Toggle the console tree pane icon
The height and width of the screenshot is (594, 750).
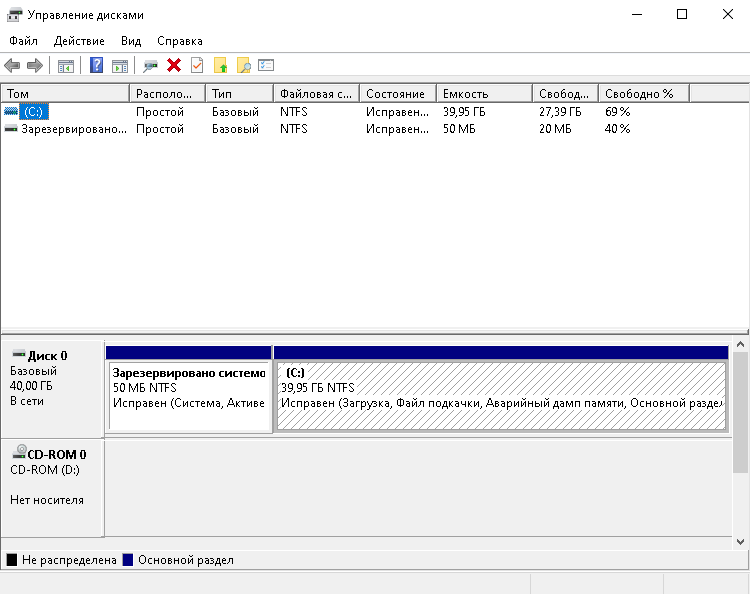[66, 66]
